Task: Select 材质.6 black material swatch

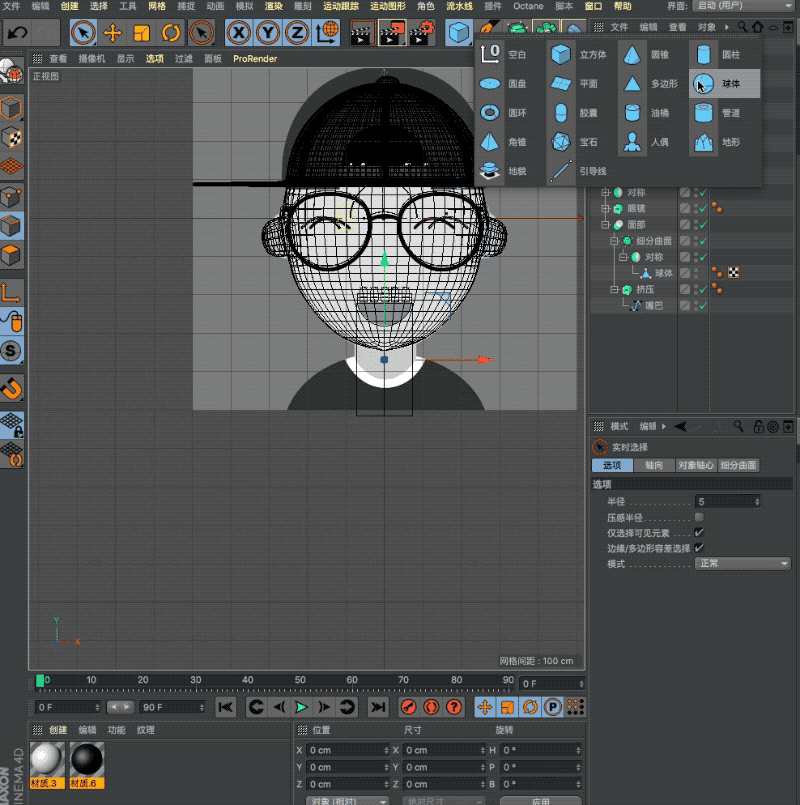Action: [87, 765]
